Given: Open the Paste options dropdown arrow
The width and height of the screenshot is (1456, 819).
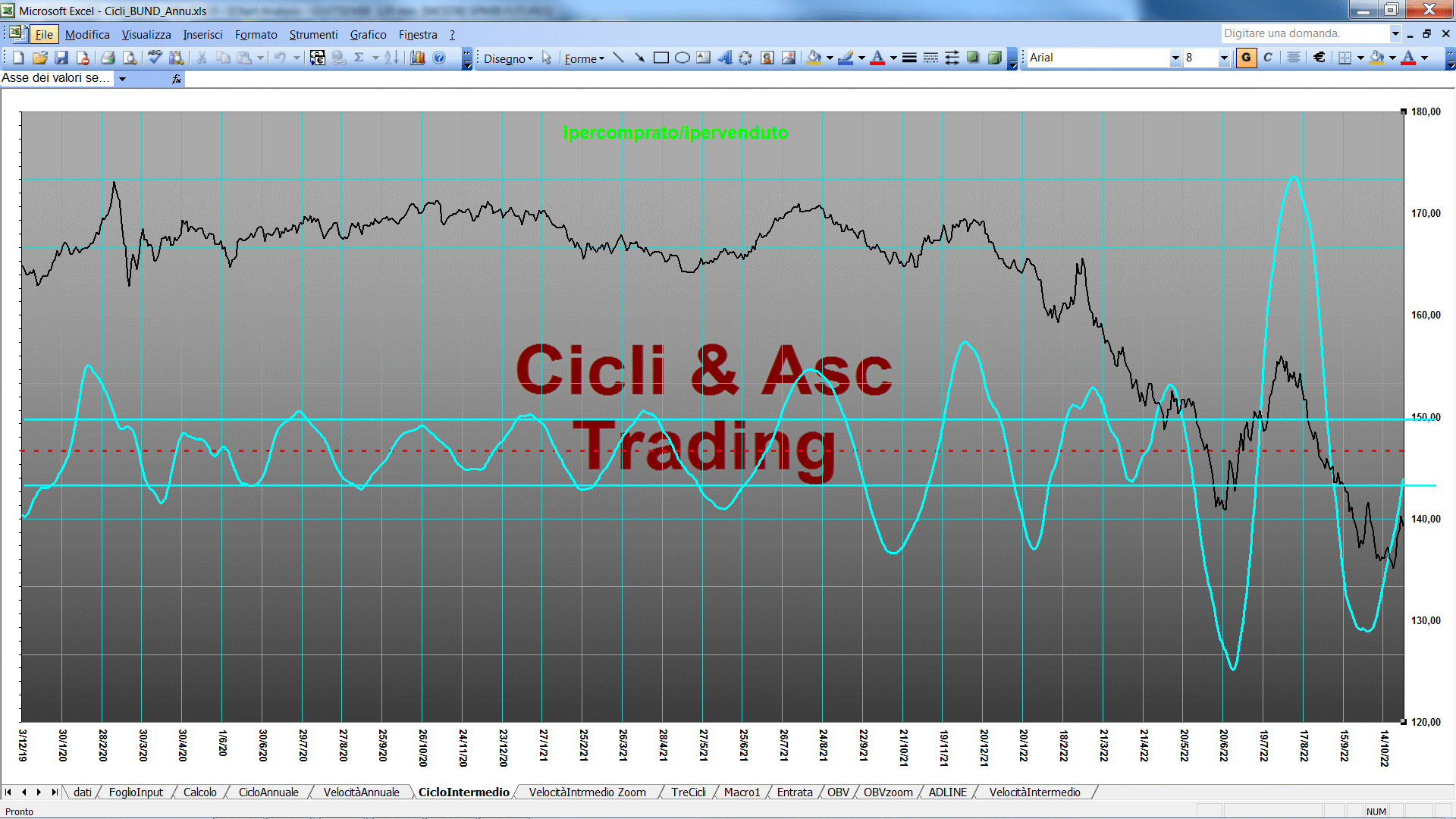Looking at the screenshot, I should (x=260, y=58).
